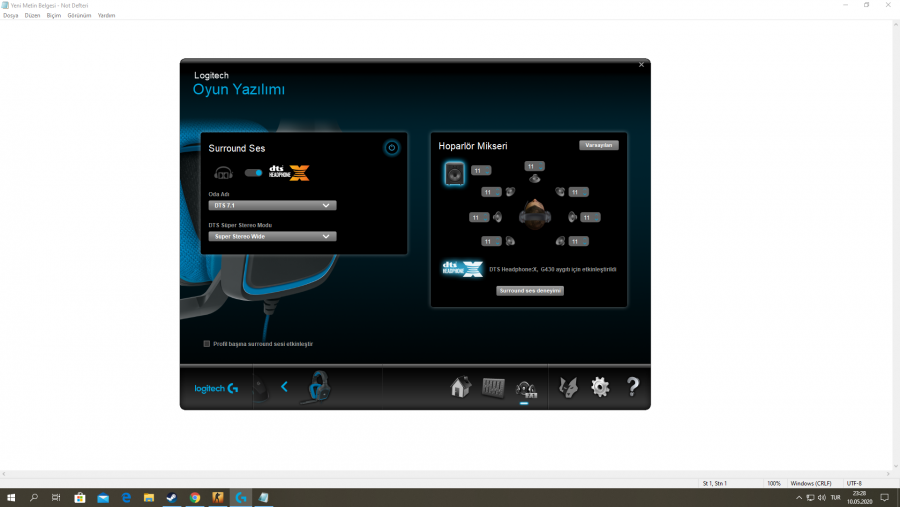The width and height of the screenshot is (900, 507).
Task: Click the front center speaker volume stepper
Action: tap(534, 167)
